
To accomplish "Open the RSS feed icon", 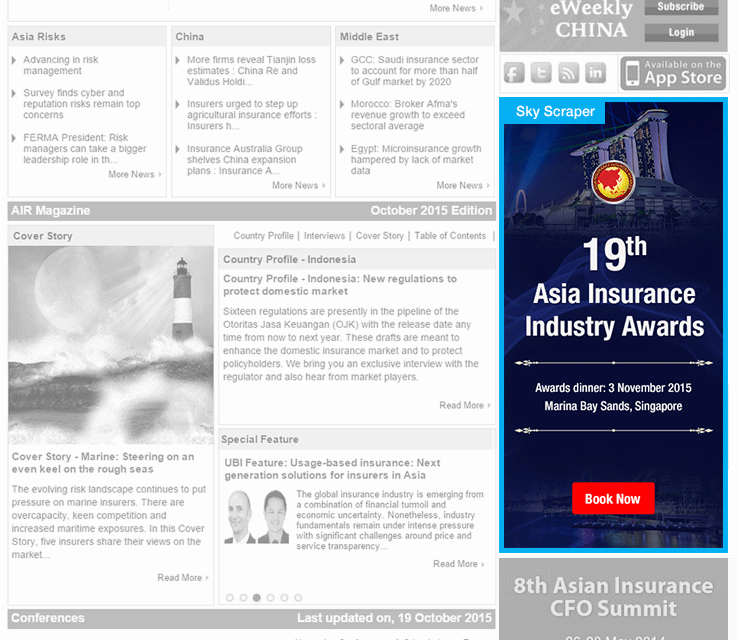I will click(x=569, y=73).
